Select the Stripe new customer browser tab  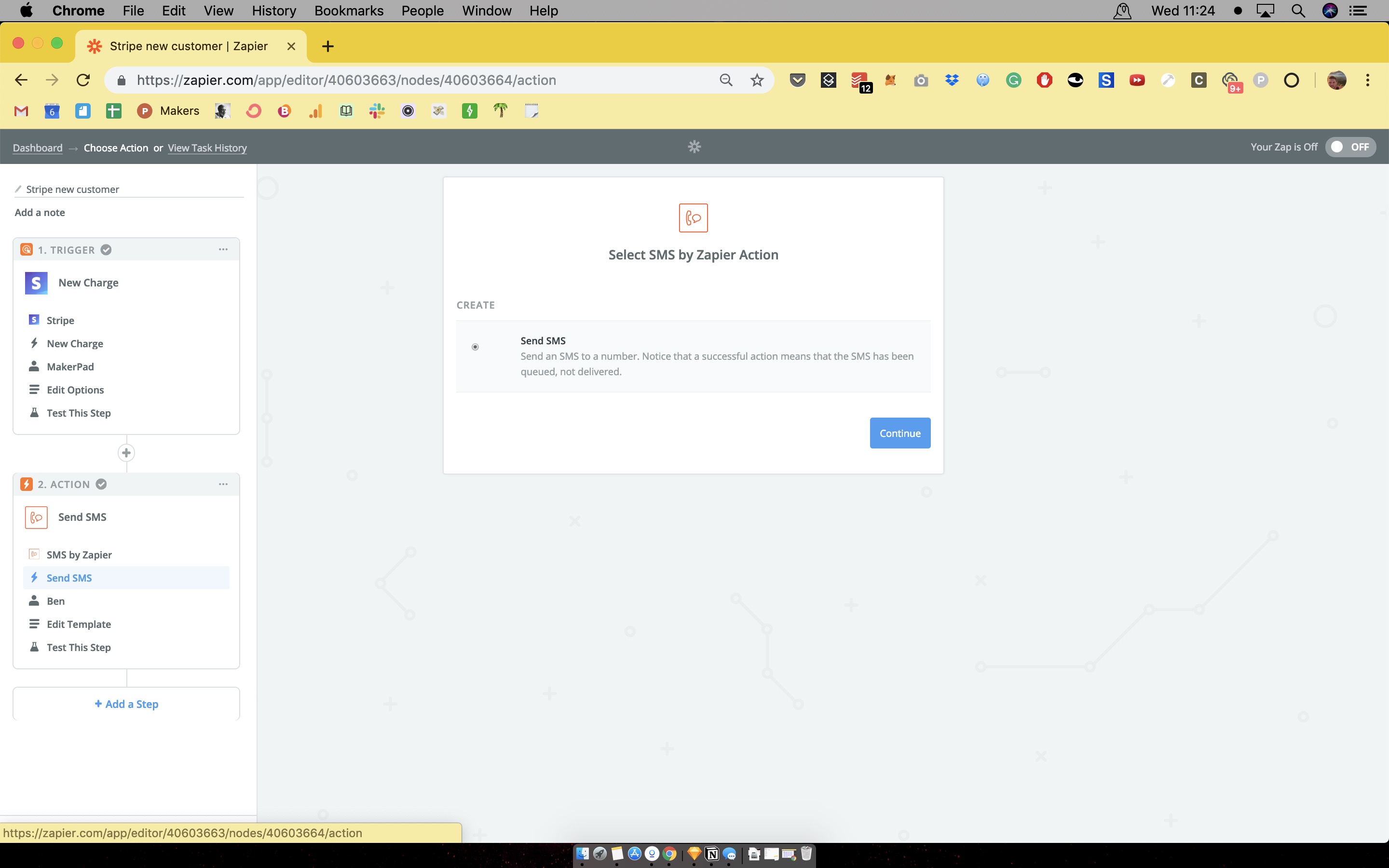coord(191,46)
